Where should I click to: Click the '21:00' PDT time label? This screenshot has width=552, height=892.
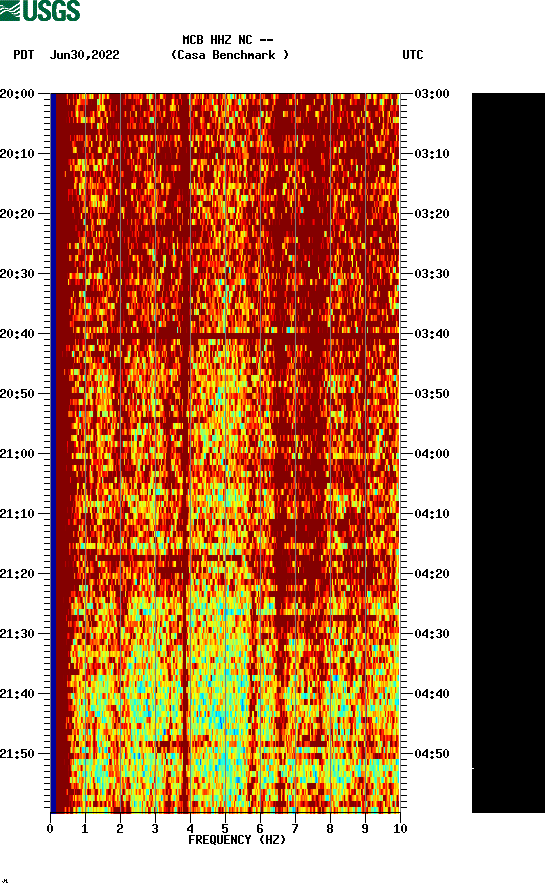coord(17,454)
